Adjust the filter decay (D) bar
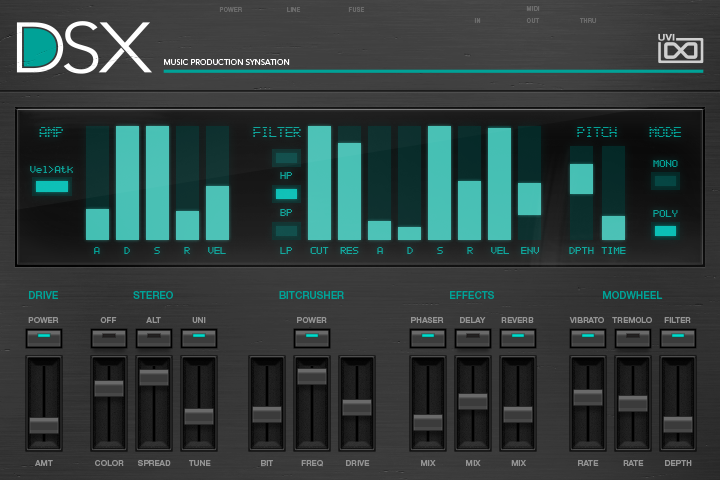 (409, 183)
